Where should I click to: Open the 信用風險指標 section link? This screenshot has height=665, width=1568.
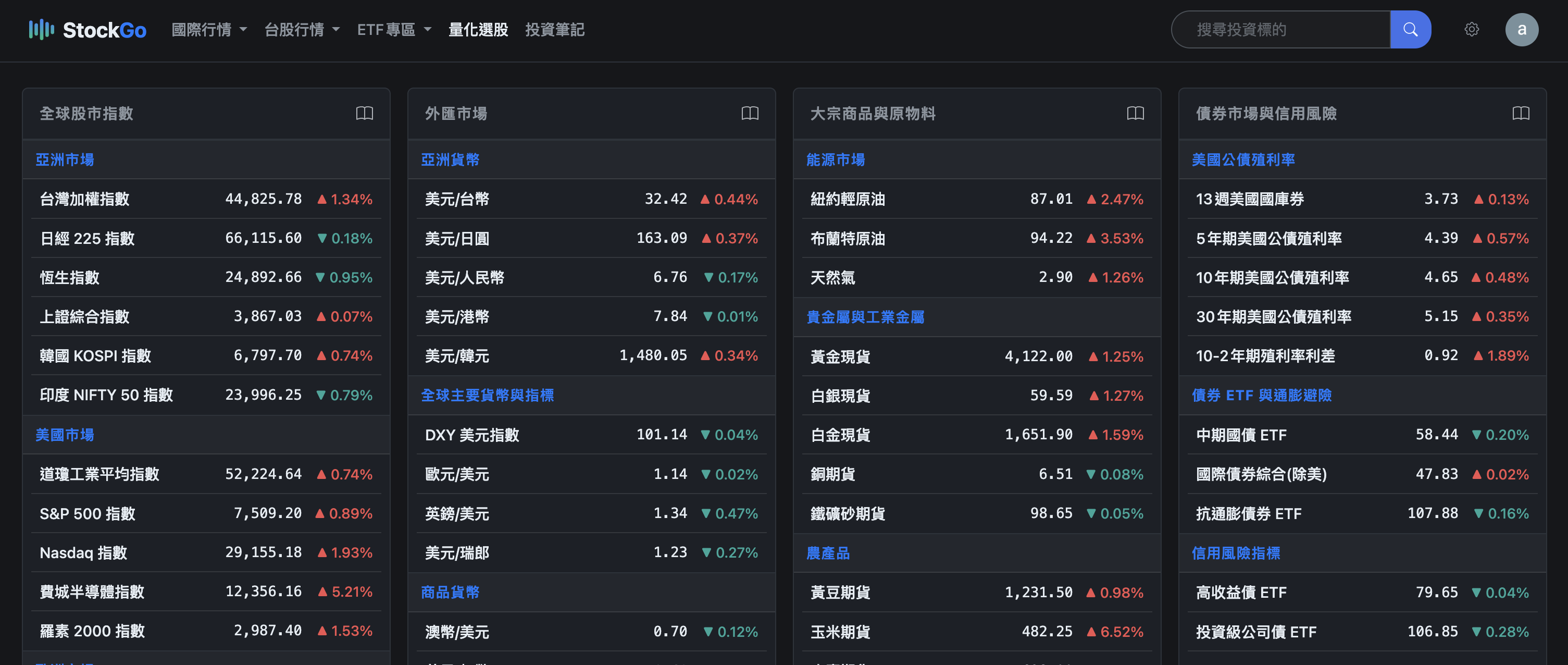(1236, 553)
